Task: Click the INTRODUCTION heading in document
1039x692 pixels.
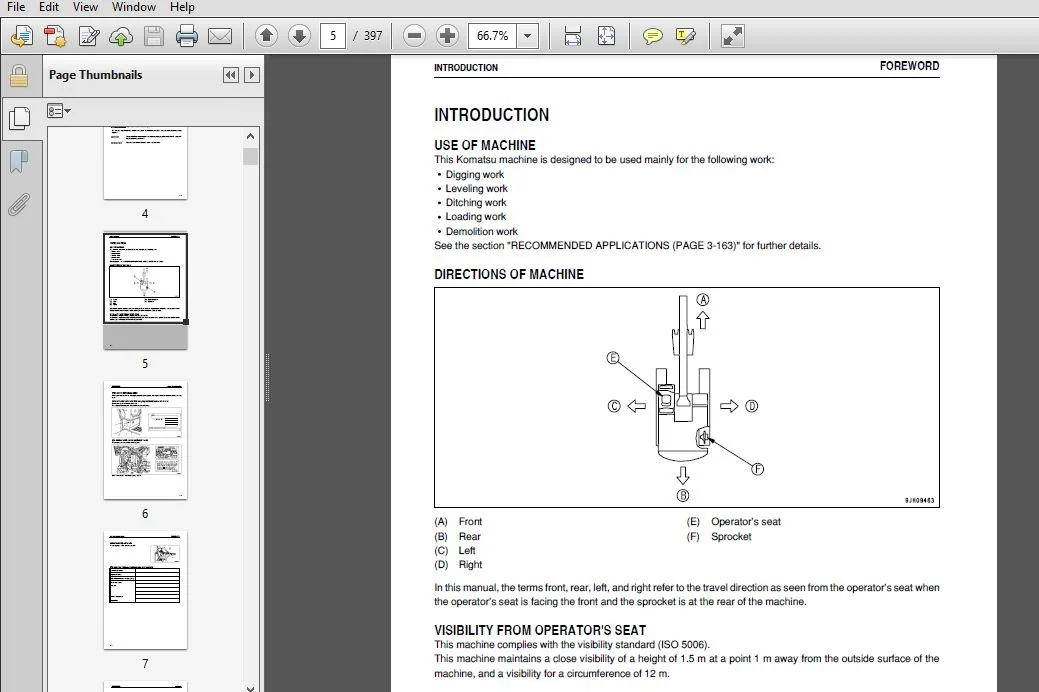Action: tap(492, 115)
